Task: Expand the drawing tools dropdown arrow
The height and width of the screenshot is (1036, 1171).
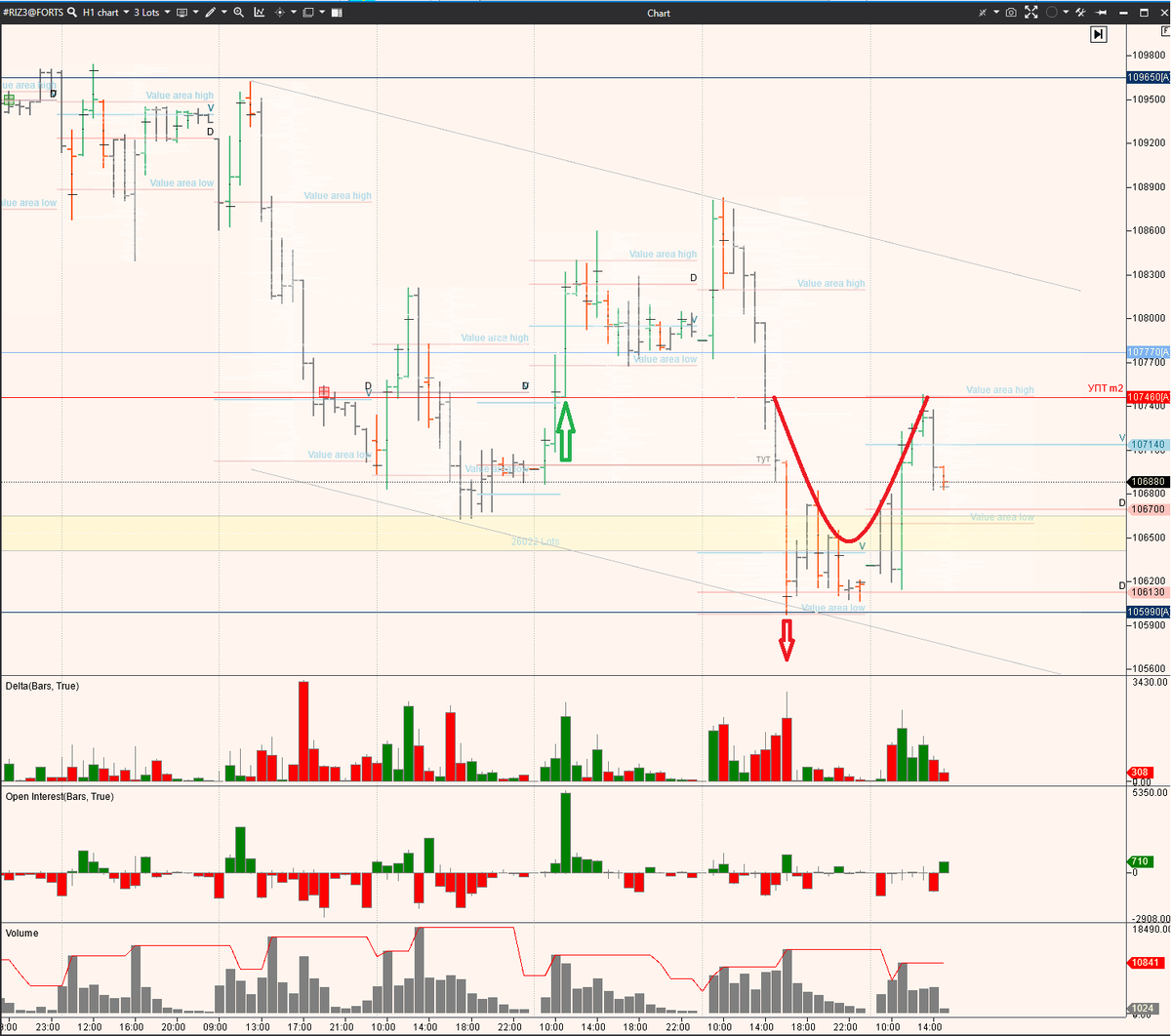Action: coord(224,13)
